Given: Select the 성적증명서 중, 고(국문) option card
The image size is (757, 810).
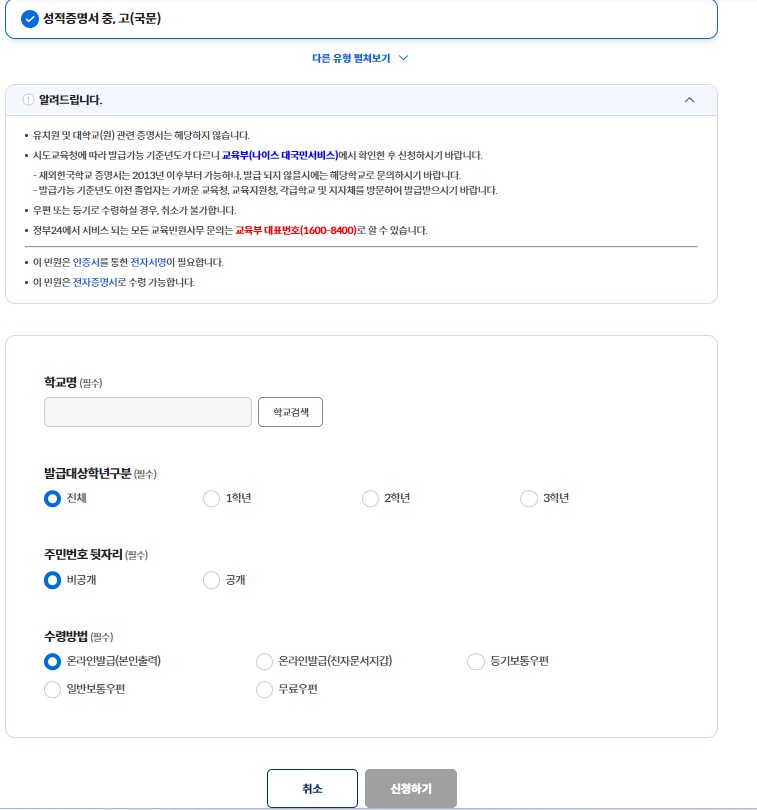Looking at the screenshot, I should click(361, 19).
